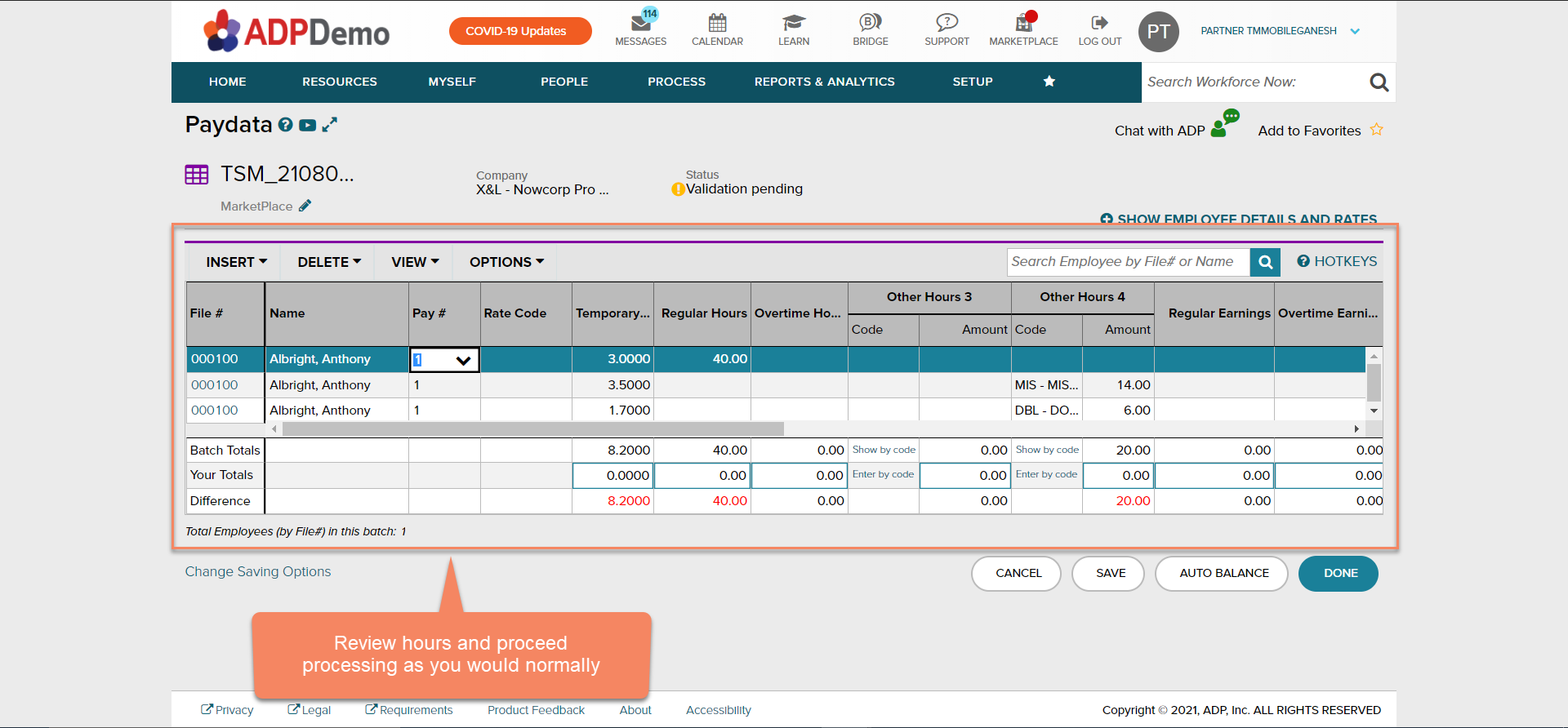Open the Pay # dropdown in selected row

463,360
